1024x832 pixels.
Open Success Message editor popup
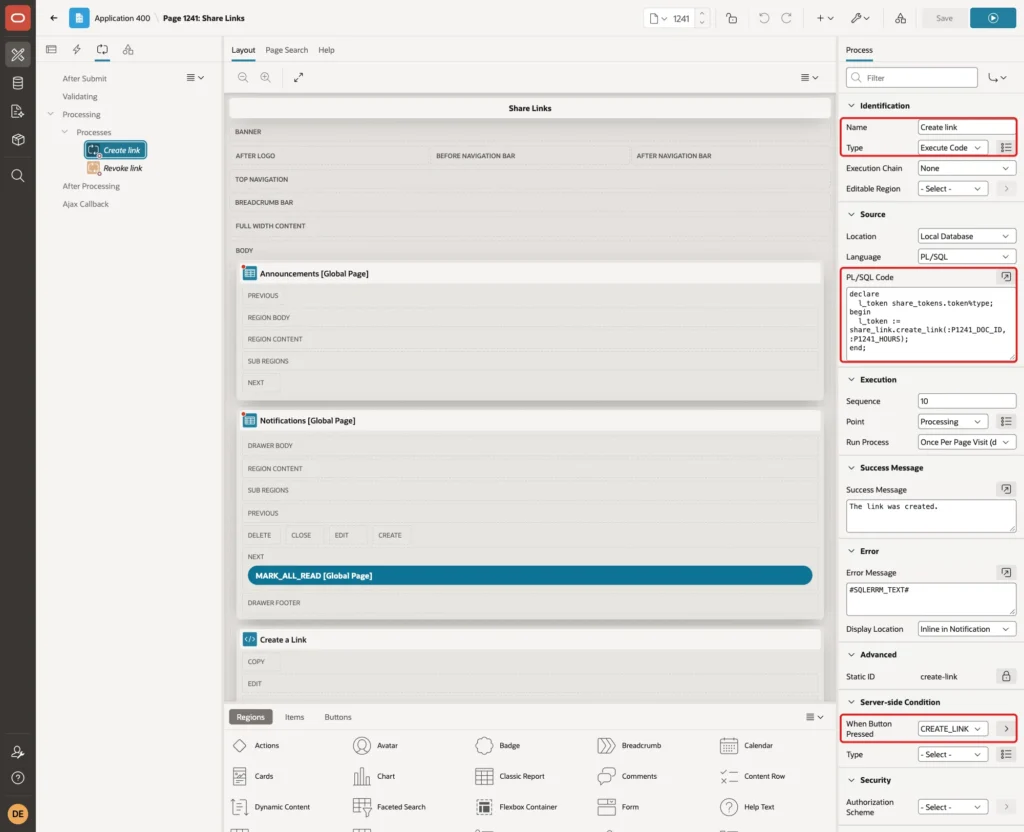coord(1006,489)
